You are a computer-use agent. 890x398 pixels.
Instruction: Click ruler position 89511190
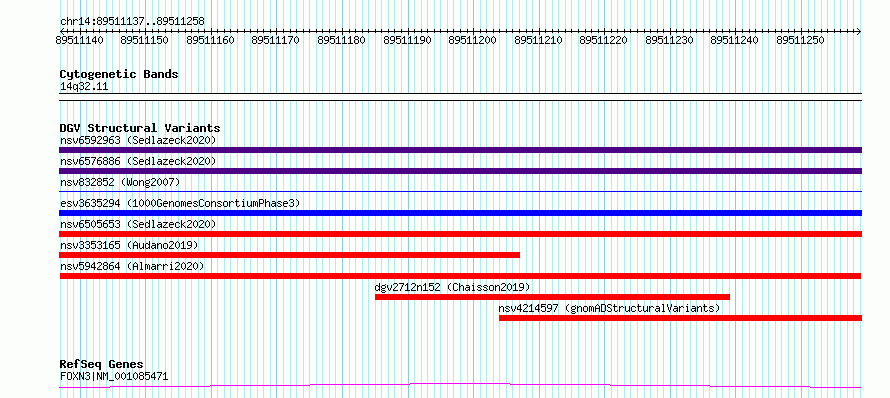(x=408, y=40)
